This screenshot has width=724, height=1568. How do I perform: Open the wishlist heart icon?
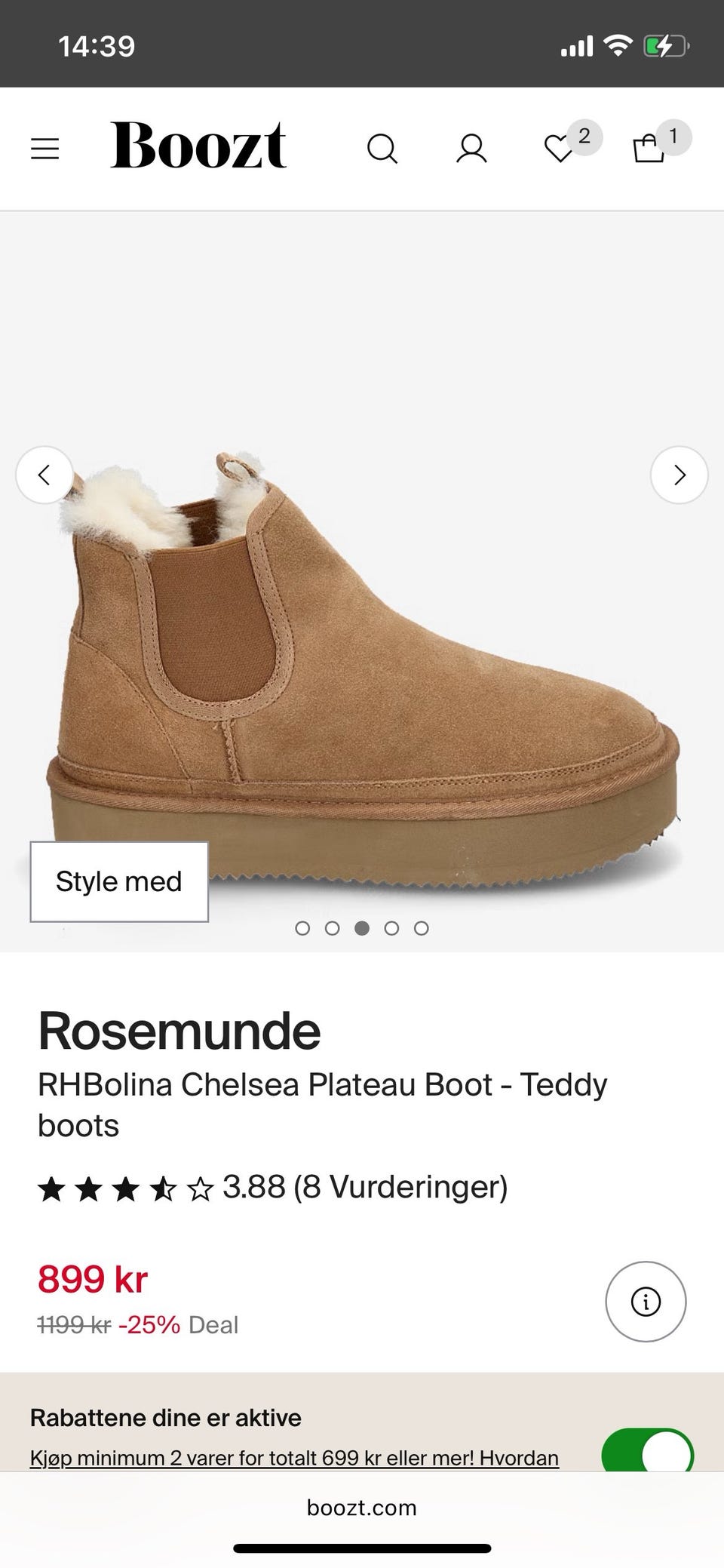point(560,149)
